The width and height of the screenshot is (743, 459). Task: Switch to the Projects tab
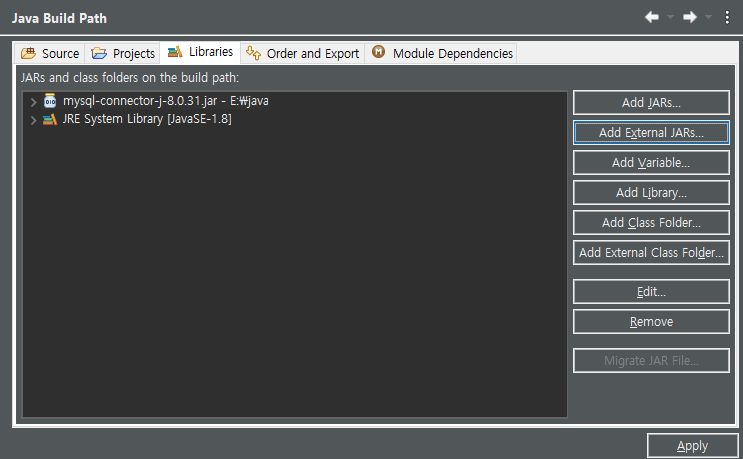pos(123,54)
